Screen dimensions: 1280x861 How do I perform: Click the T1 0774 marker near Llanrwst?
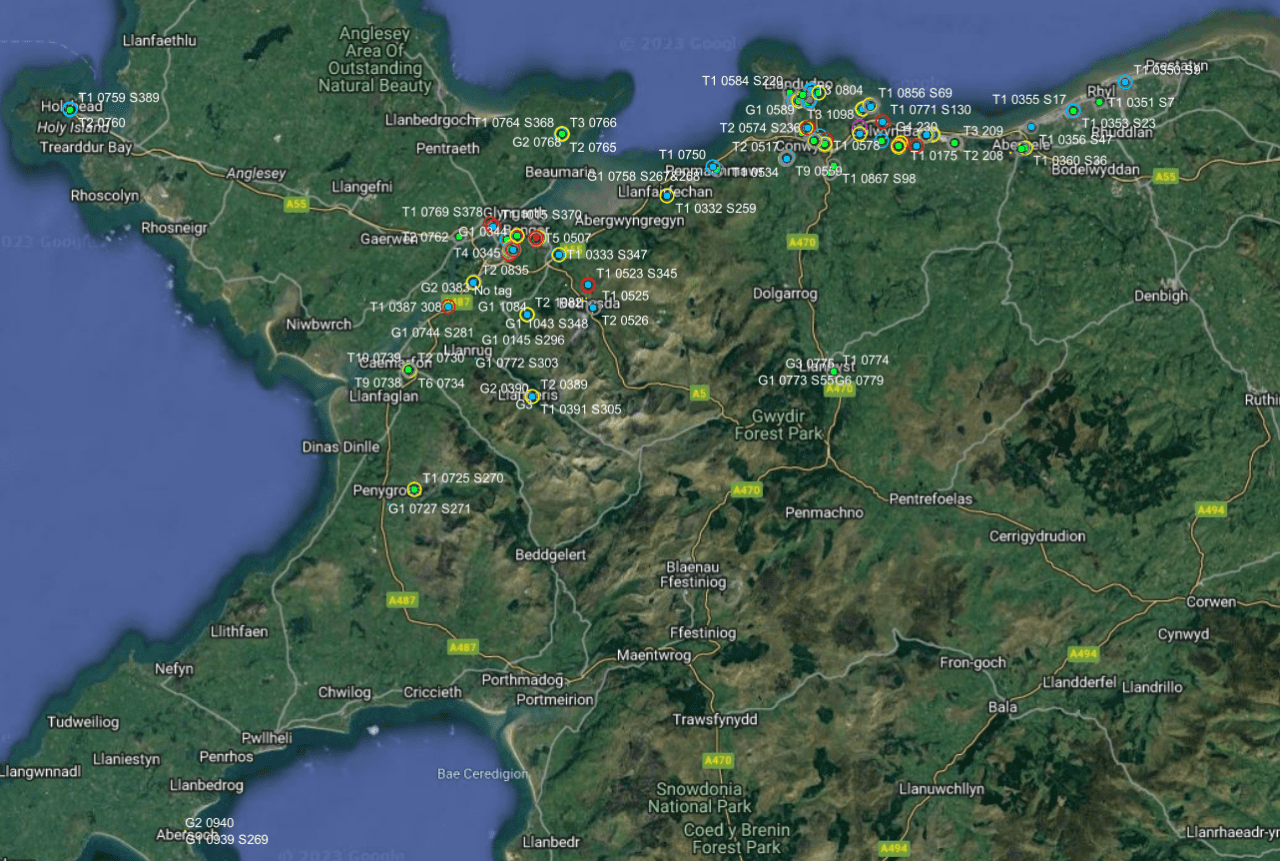point(833,371)
